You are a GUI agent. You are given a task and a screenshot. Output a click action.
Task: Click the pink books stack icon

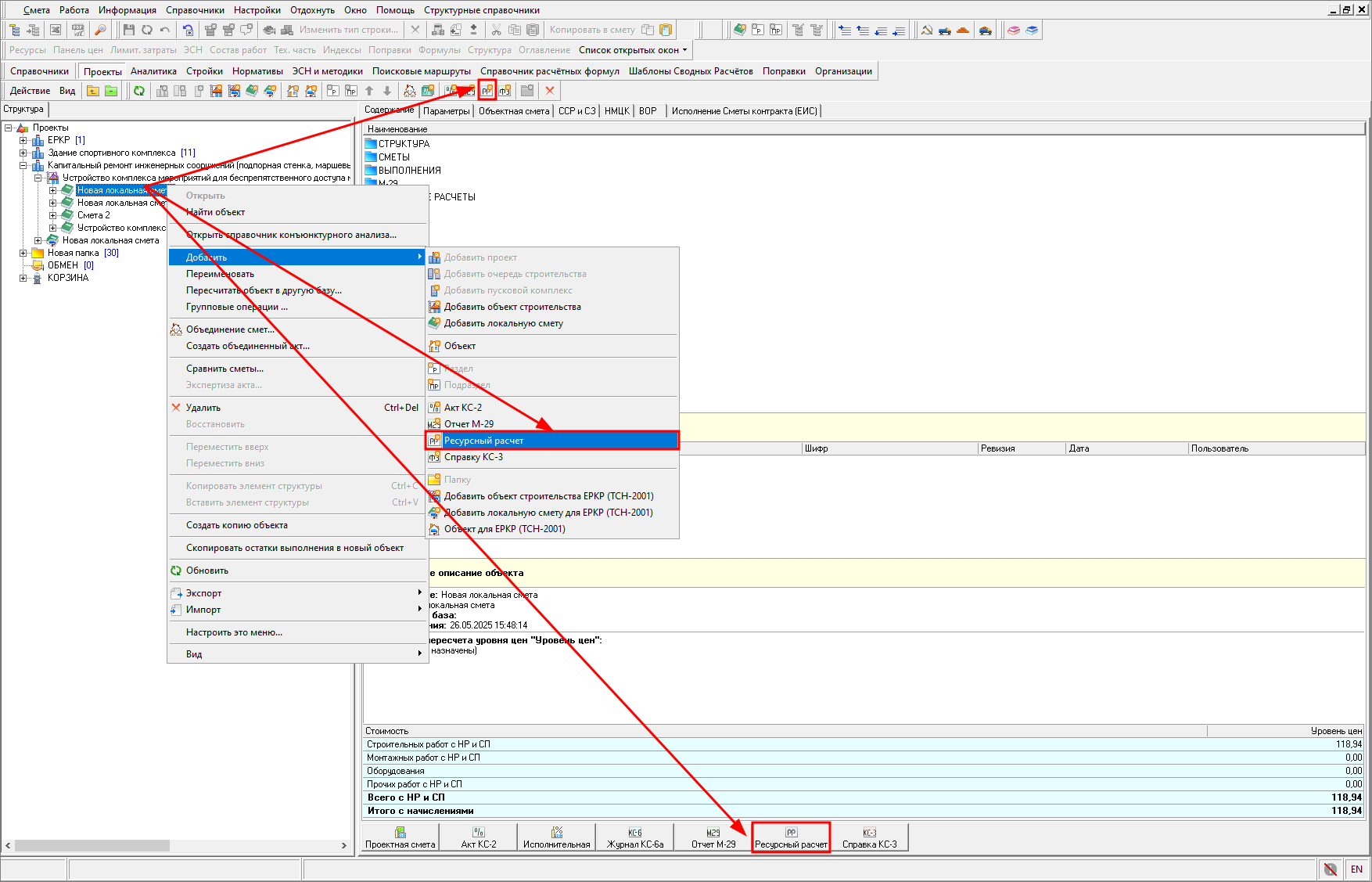pos(1014,30)
